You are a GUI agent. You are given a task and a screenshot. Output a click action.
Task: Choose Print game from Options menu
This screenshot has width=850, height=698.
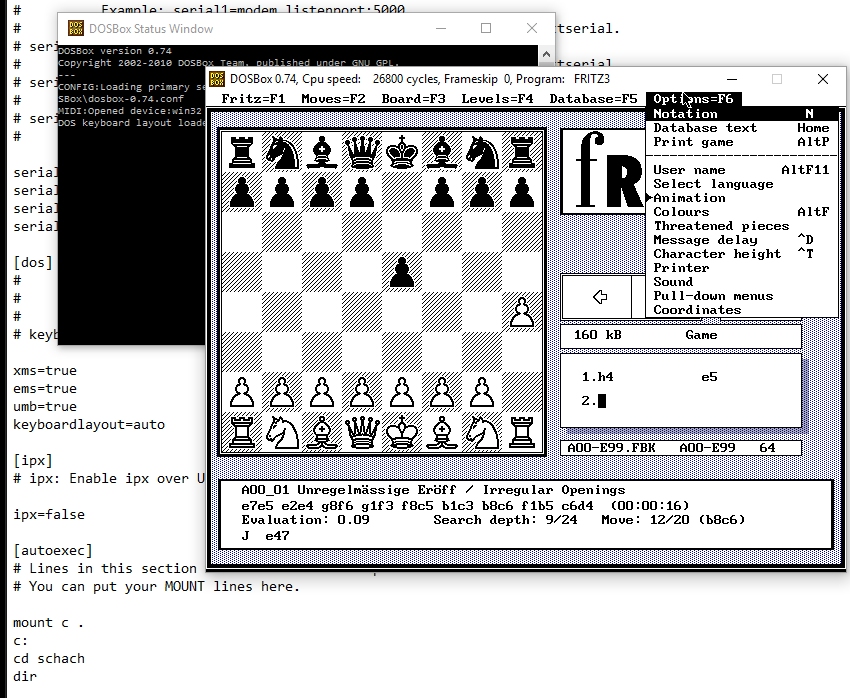pos(693,142)
